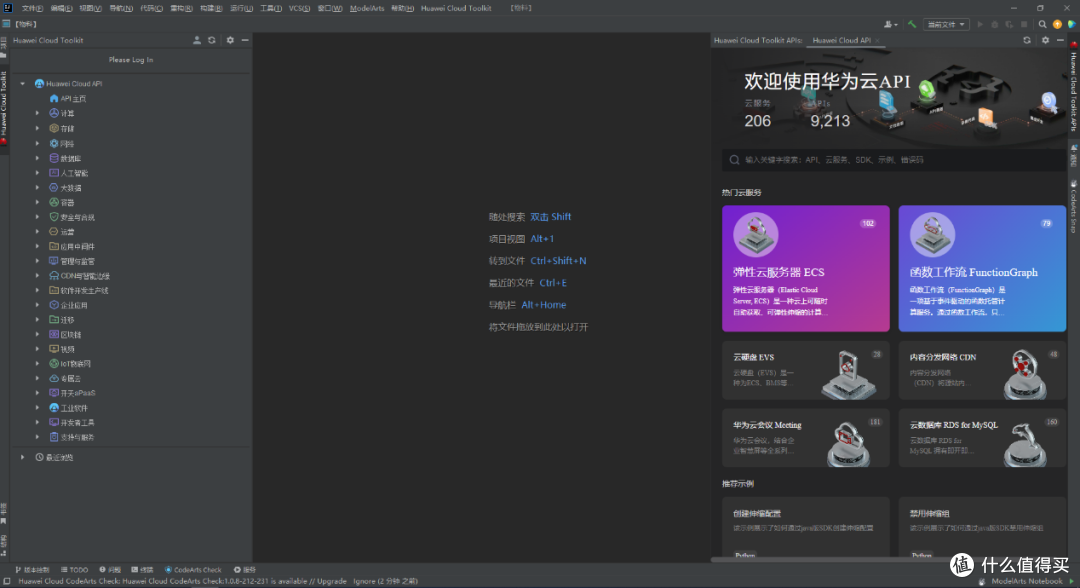Click the 存储 storage category icon
This screenshot has width=1080, height=588.
point(54,128)
